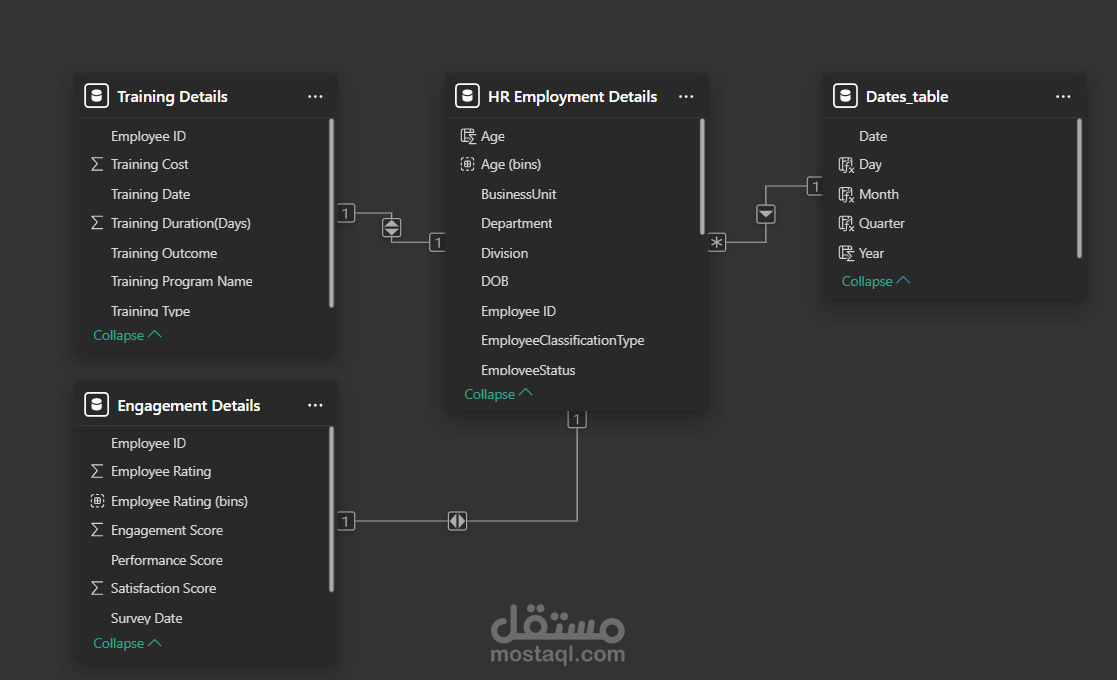Click the sigma icon beside Training Duration(Days)
Viewport: 1117px width, 680px height.
click(97, 223)
